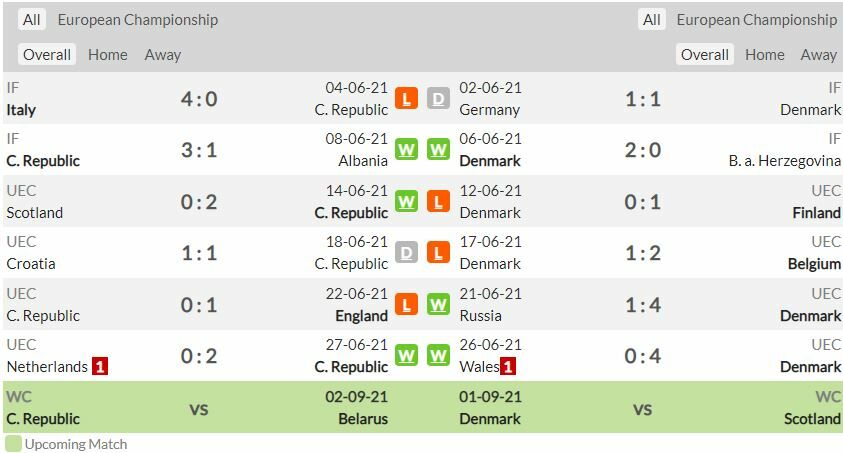
Task: Open the left European Championship filter
Action: pyautogui.click(x=138, y=20)
